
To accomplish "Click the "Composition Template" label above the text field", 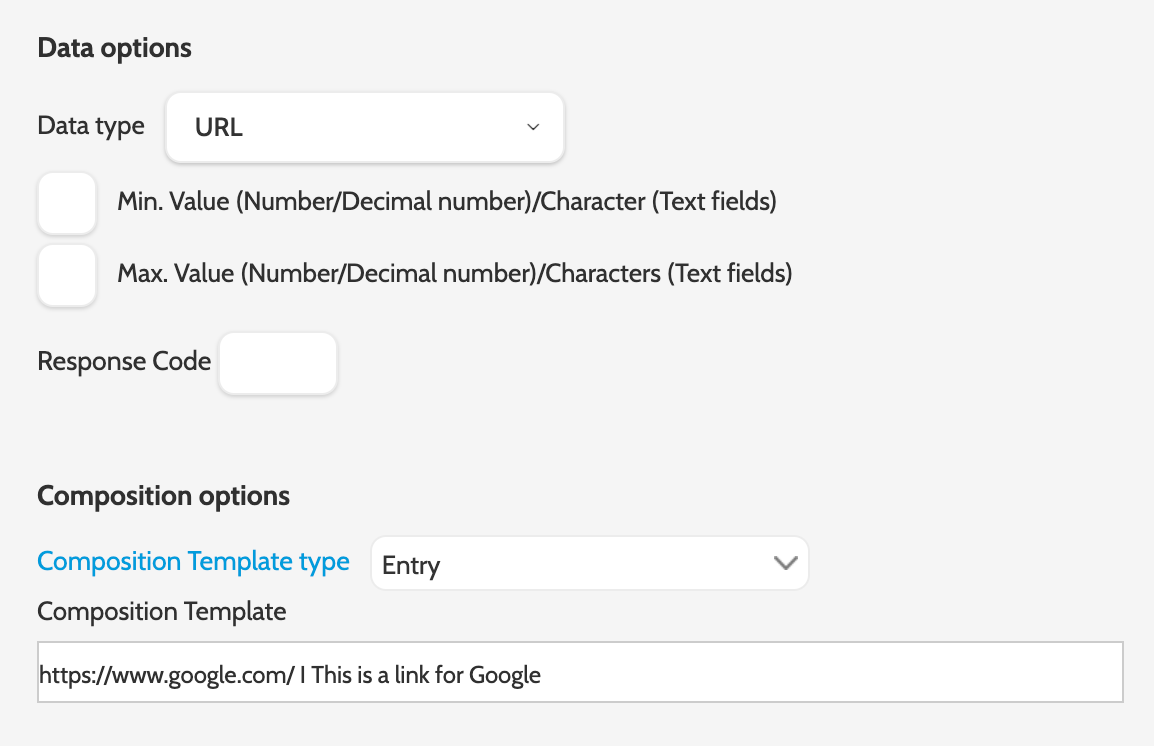I will [x=161, y=611].
